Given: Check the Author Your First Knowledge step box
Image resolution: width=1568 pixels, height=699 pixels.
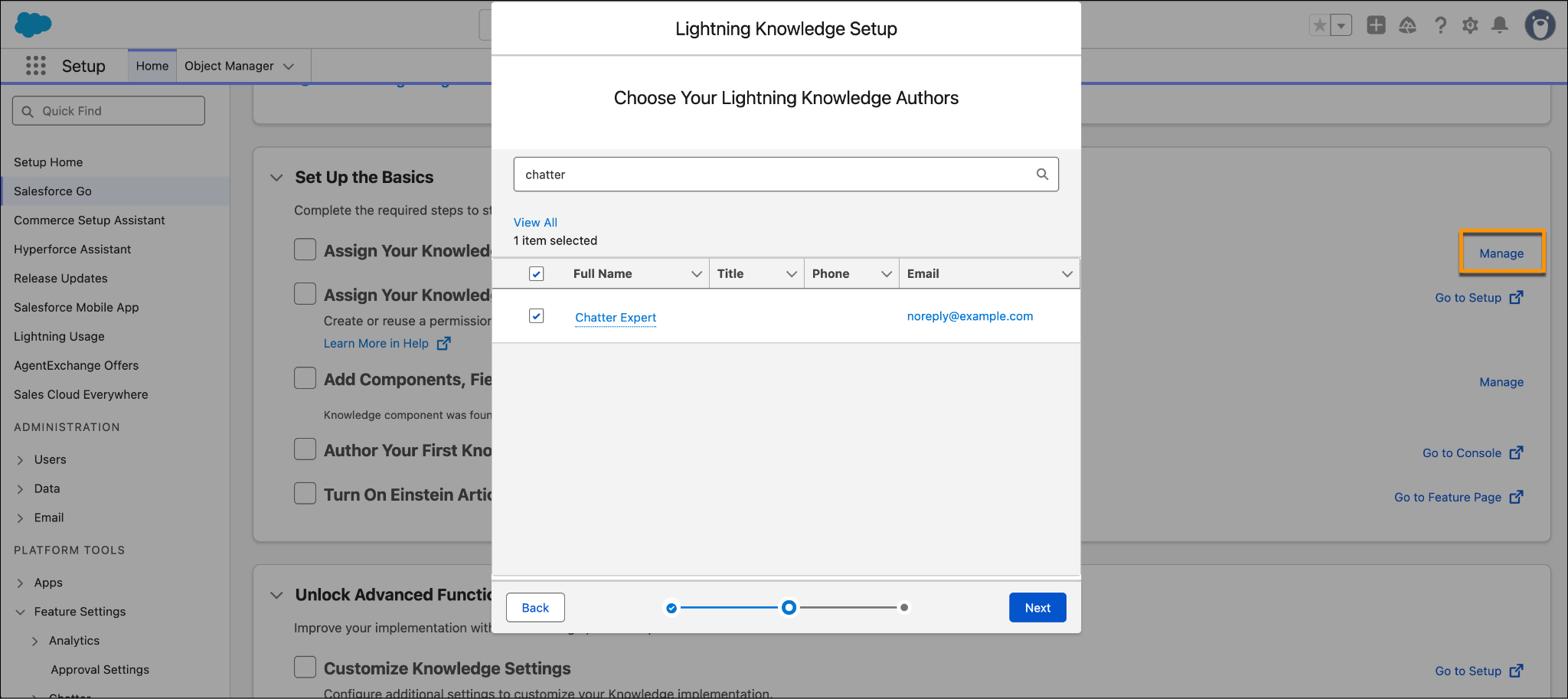Looking at the screenshot, I should coord(305,449).
